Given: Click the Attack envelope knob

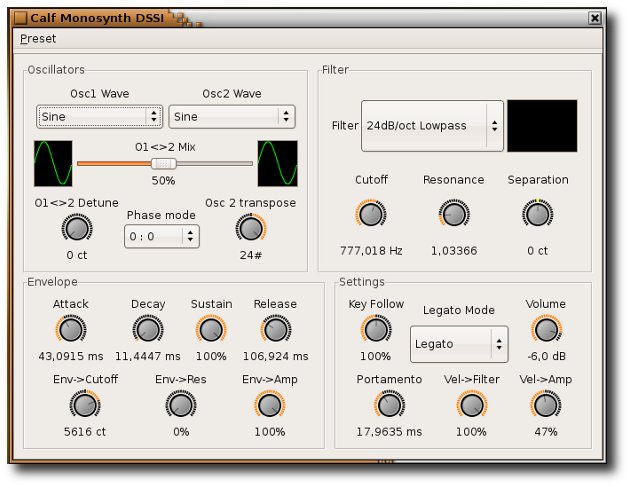Looking at the screenshot, I should pyautogui.click(x=70, y=329).
